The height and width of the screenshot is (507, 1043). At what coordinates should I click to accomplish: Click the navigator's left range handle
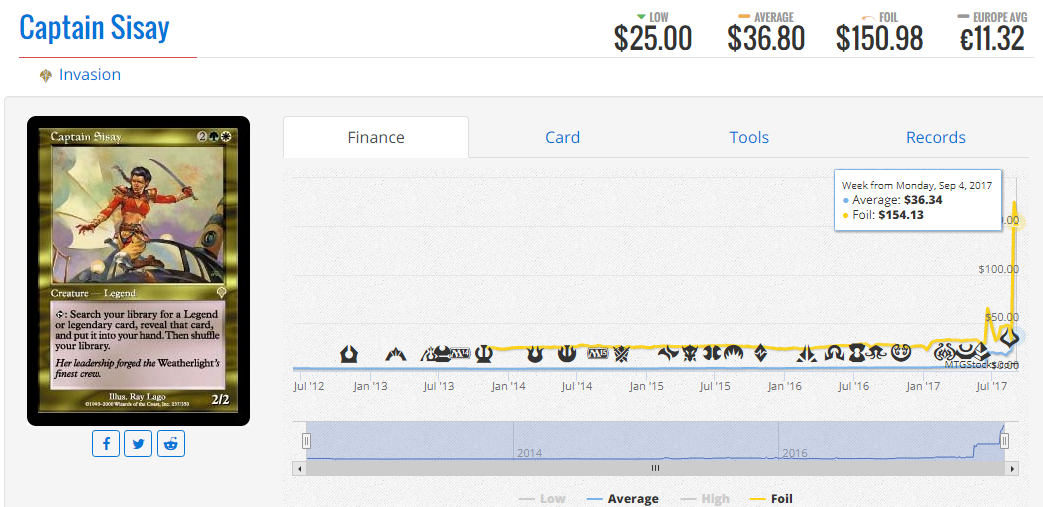307,440
